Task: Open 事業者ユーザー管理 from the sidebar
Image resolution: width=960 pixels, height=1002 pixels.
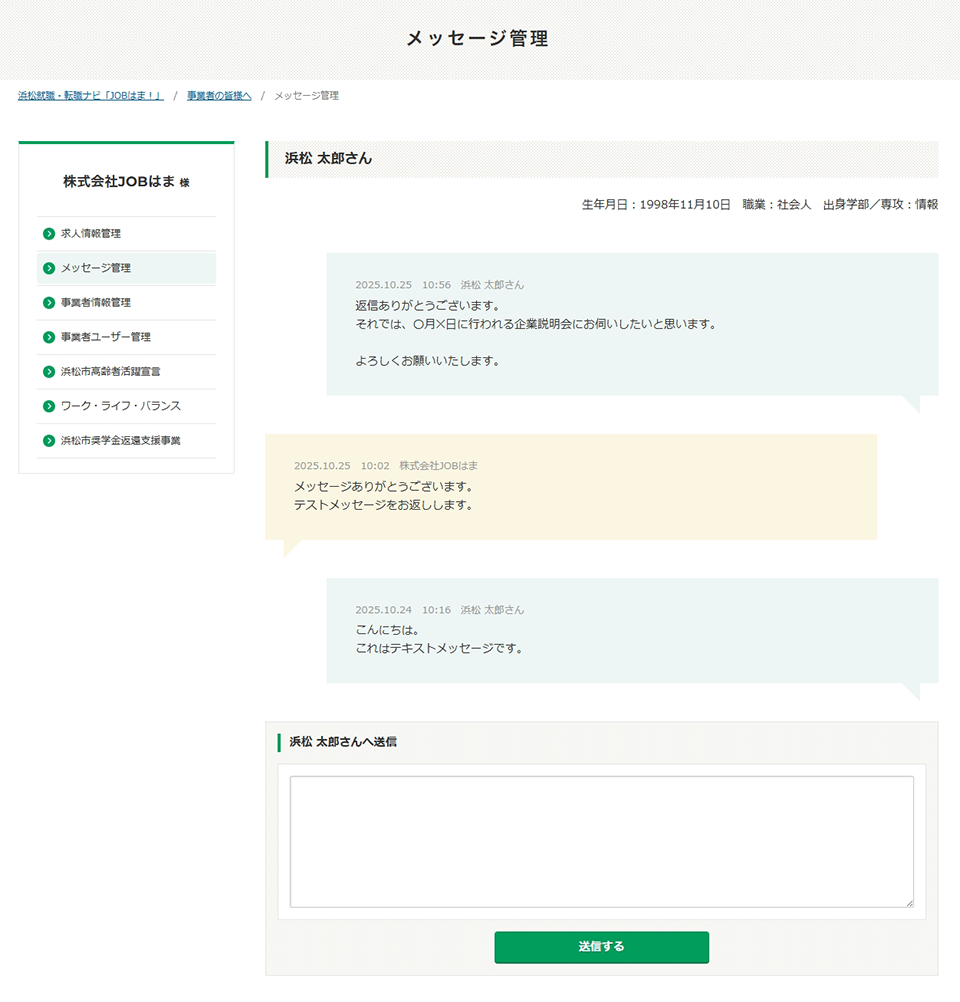Action: (x=106, y=337)
